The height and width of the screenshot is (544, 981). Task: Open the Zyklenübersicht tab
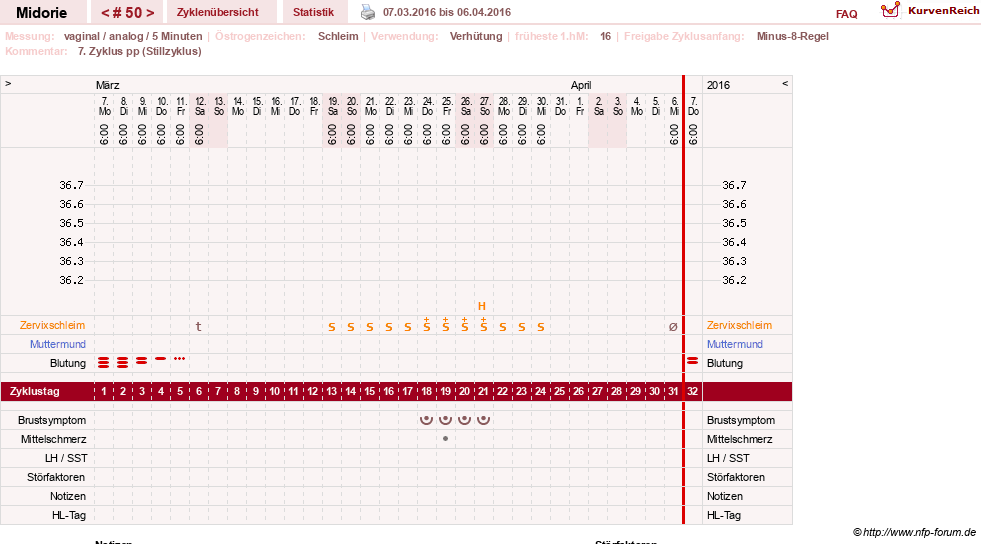(x=218, y=12)
